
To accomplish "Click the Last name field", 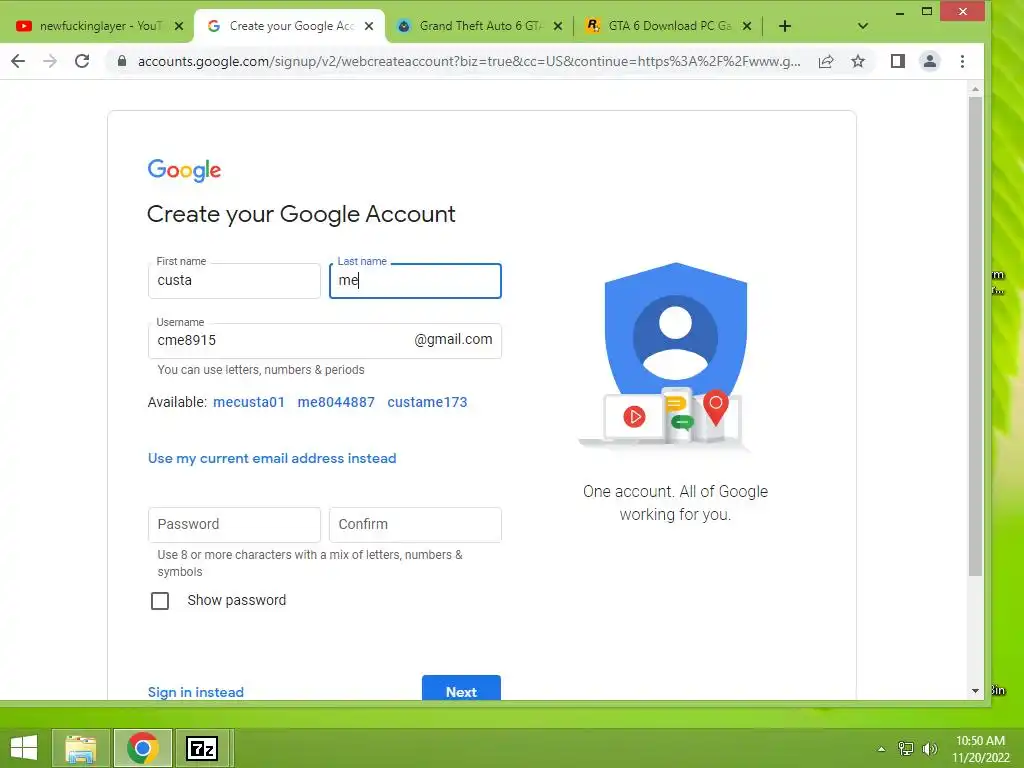I will 415,281.
